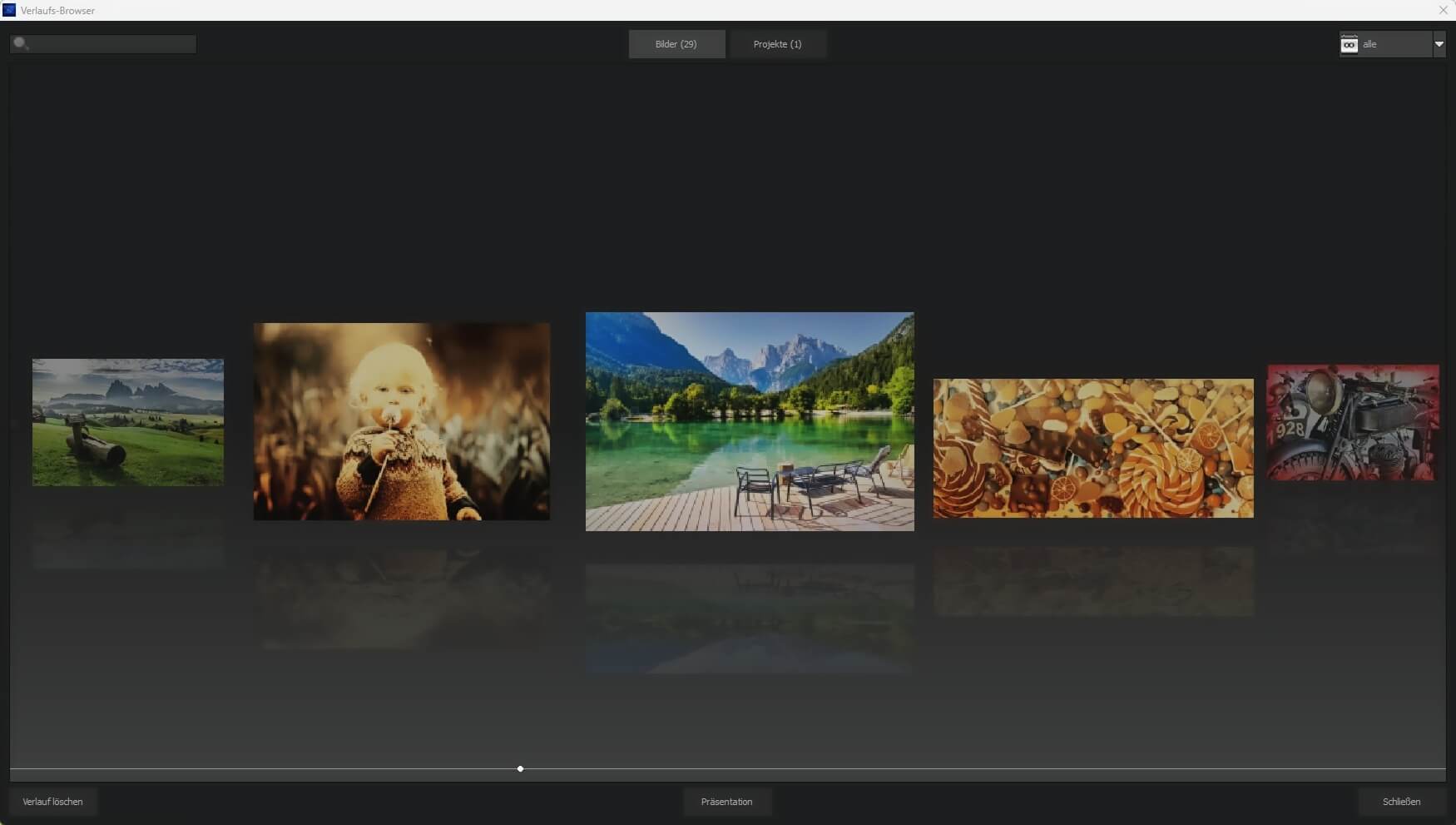This screenshot has height=825, width=1456.
Task: Open the 'alle' source filter dropdown
Action: click(x=1389, y=44)
